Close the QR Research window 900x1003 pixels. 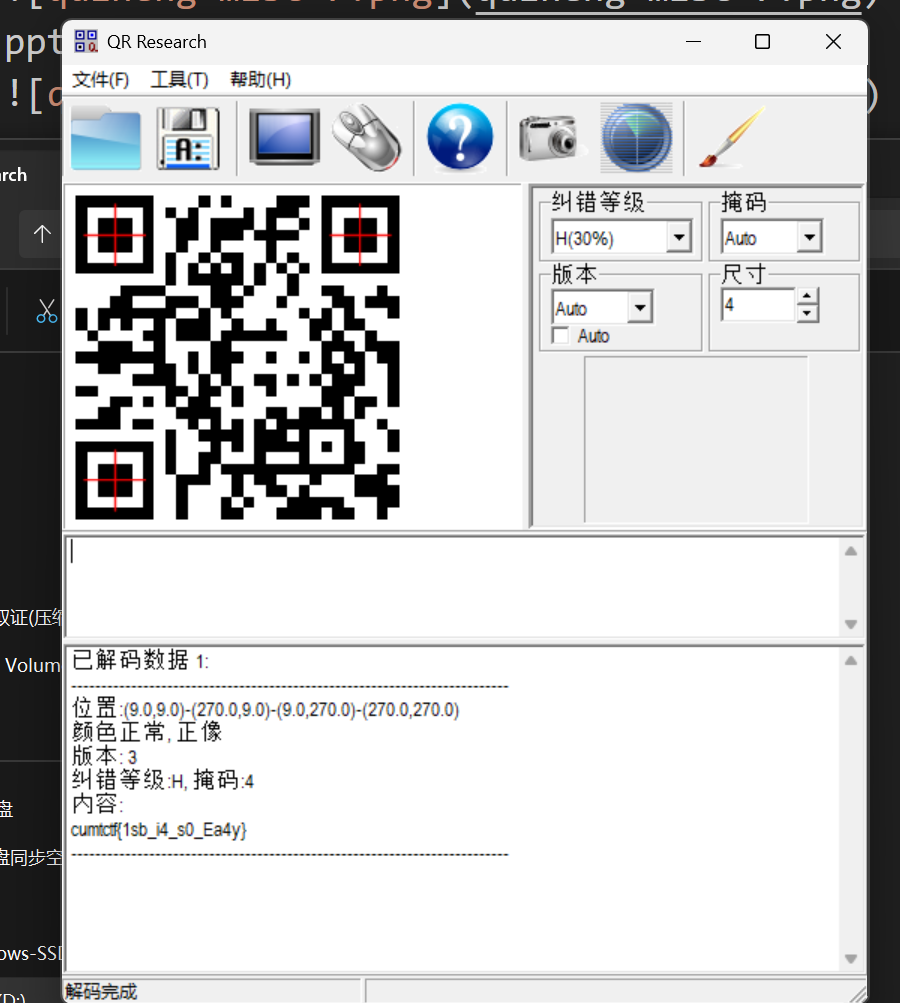pos(833,42)
